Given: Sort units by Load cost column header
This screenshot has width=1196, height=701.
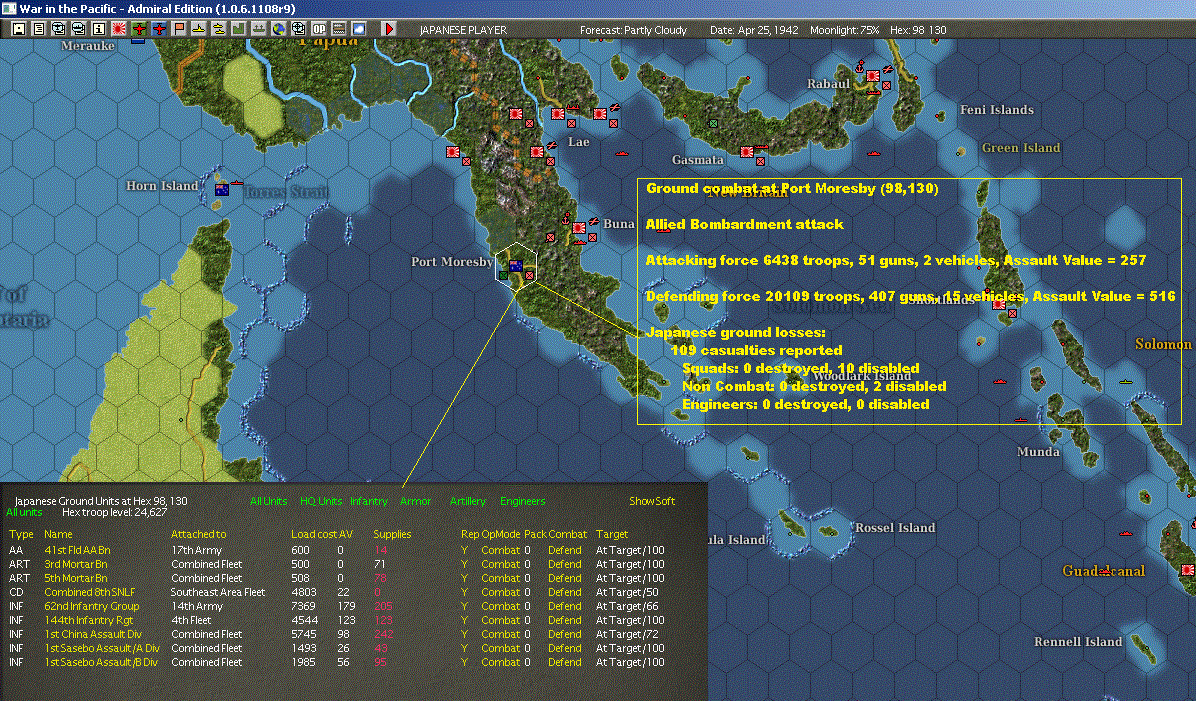Looking at the screenshot, I should [314, 534].
